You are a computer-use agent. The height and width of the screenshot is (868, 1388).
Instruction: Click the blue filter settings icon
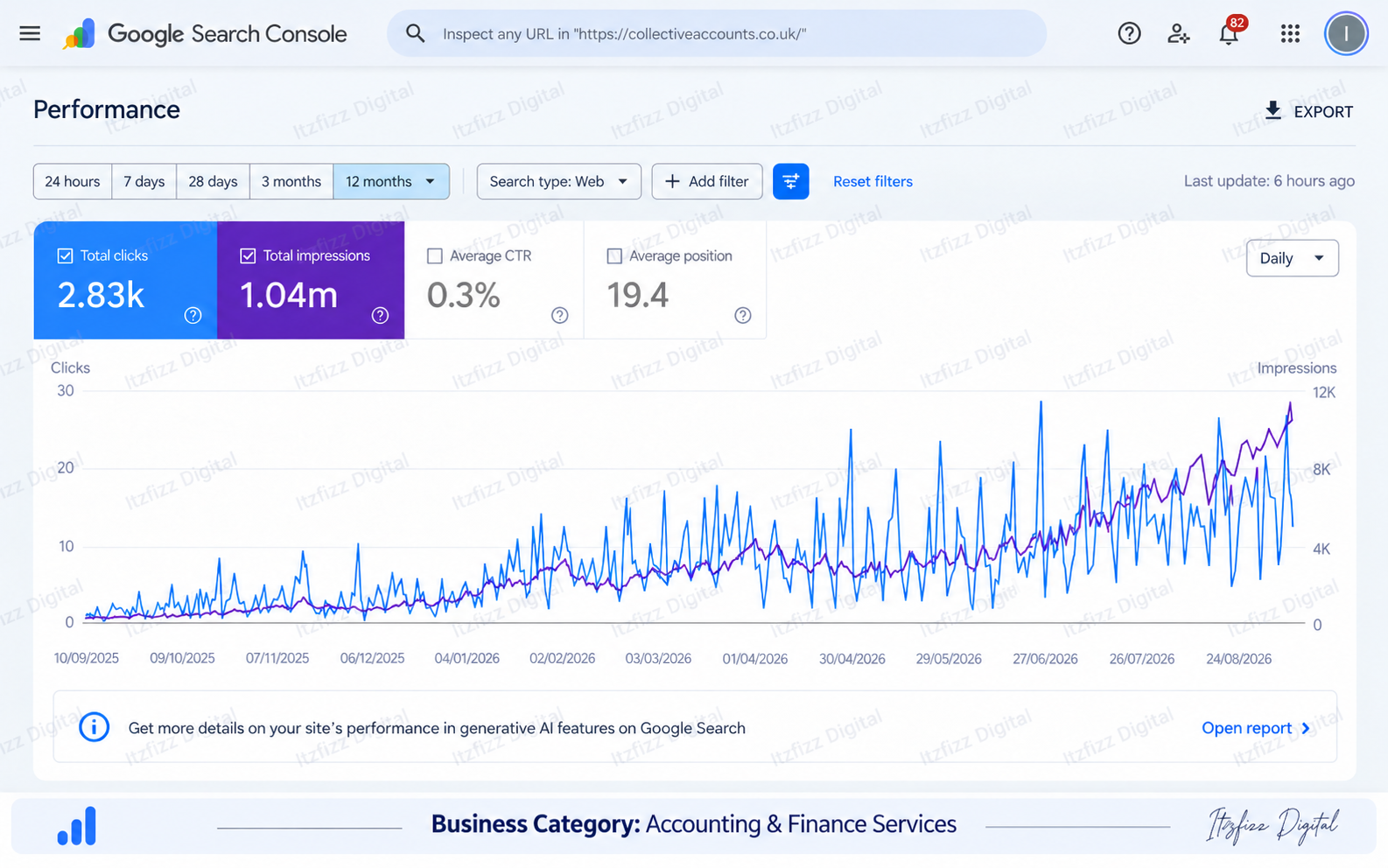tap(790, 181)
